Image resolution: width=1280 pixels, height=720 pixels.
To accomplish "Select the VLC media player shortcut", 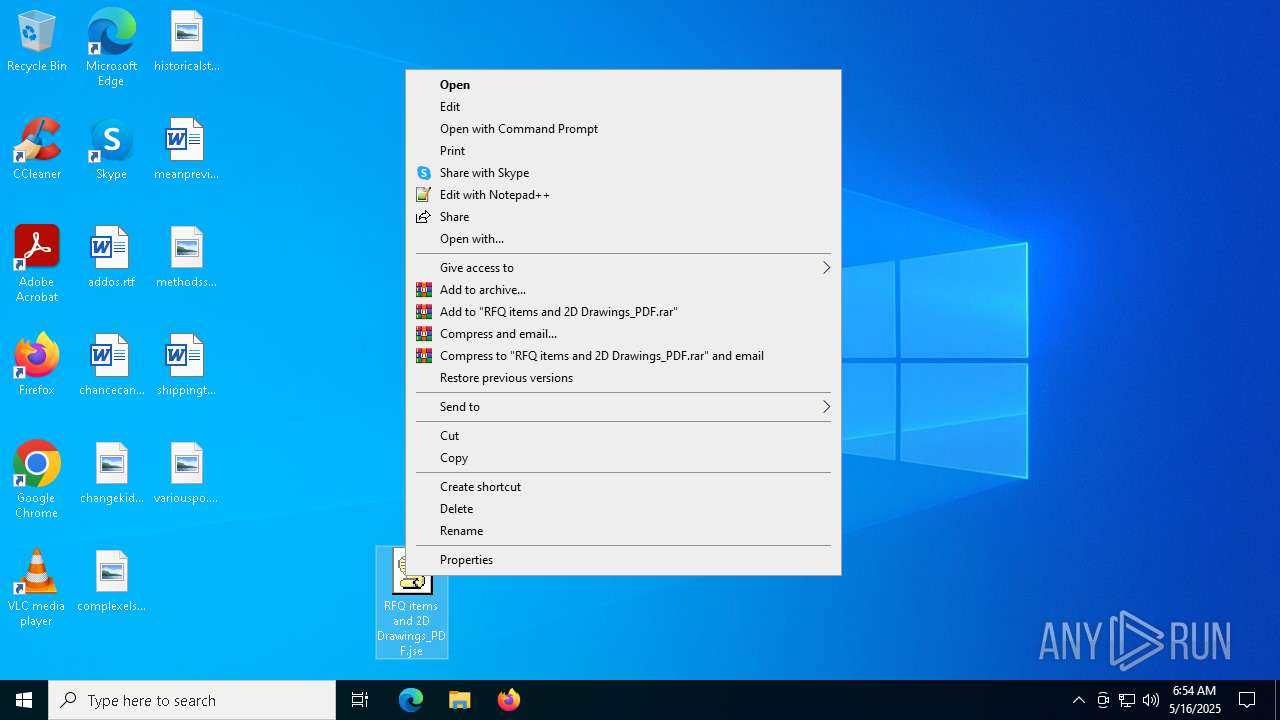I will click(37, 588).
